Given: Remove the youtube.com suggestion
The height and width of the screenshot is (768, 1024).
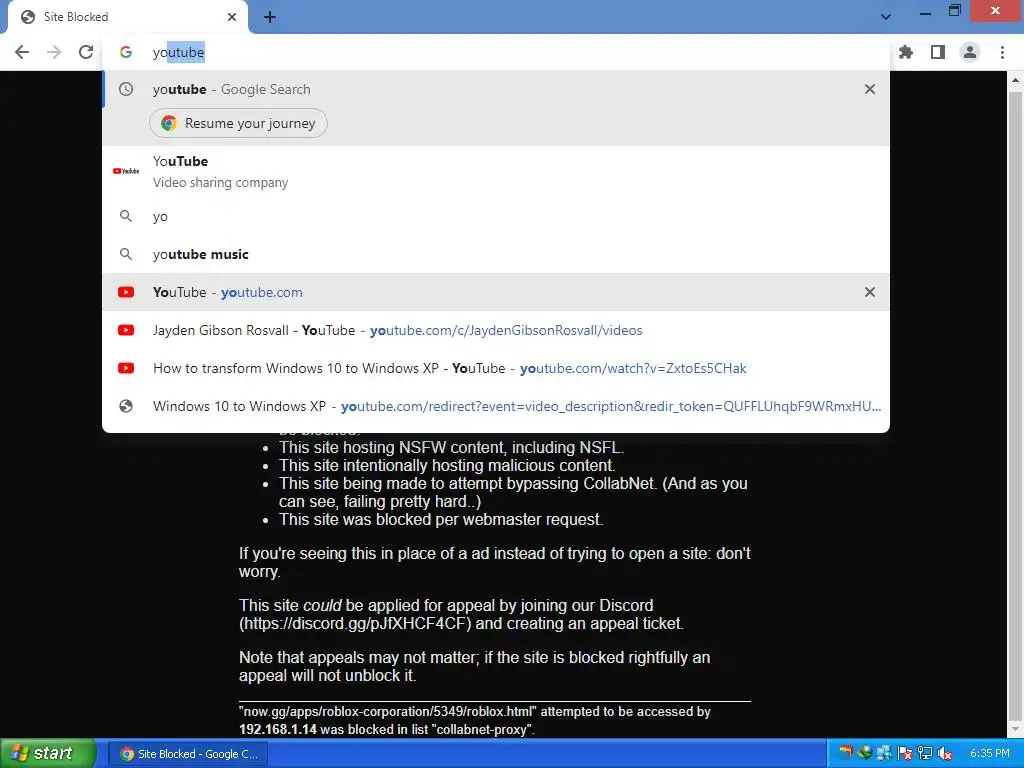Looking at the screenshot, I should pyautogui.click(x=870, y=292).
